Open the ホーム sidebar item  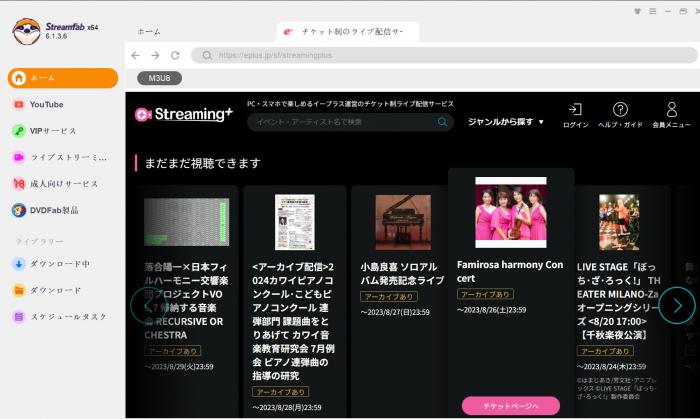pyautogui.click(x=63, y=78)
